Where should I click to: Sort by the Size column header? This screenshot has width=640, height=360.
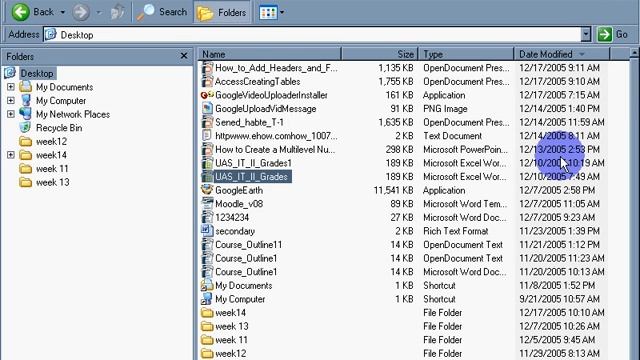coord(379,54)
